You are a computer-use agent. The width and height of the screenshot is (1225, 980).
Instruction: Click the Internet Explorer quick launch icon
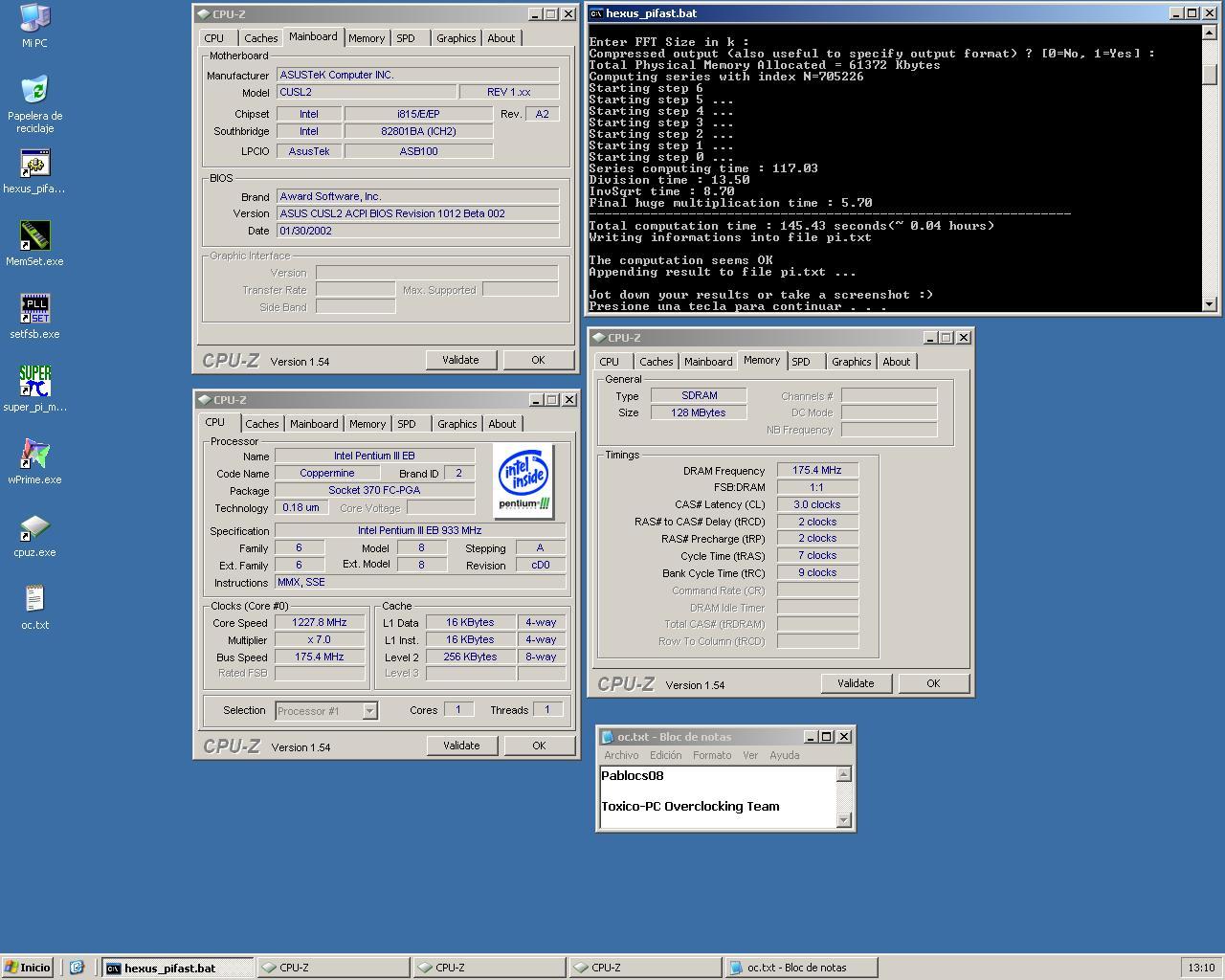(x=77, y=968)
